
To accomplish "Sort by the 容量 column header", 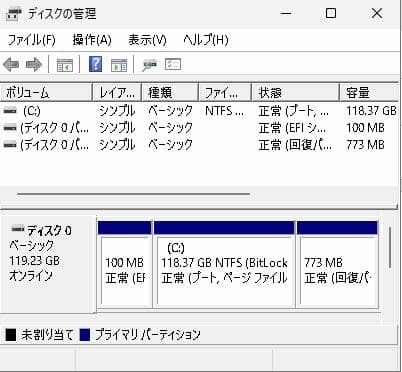I will tap(369, 92).
